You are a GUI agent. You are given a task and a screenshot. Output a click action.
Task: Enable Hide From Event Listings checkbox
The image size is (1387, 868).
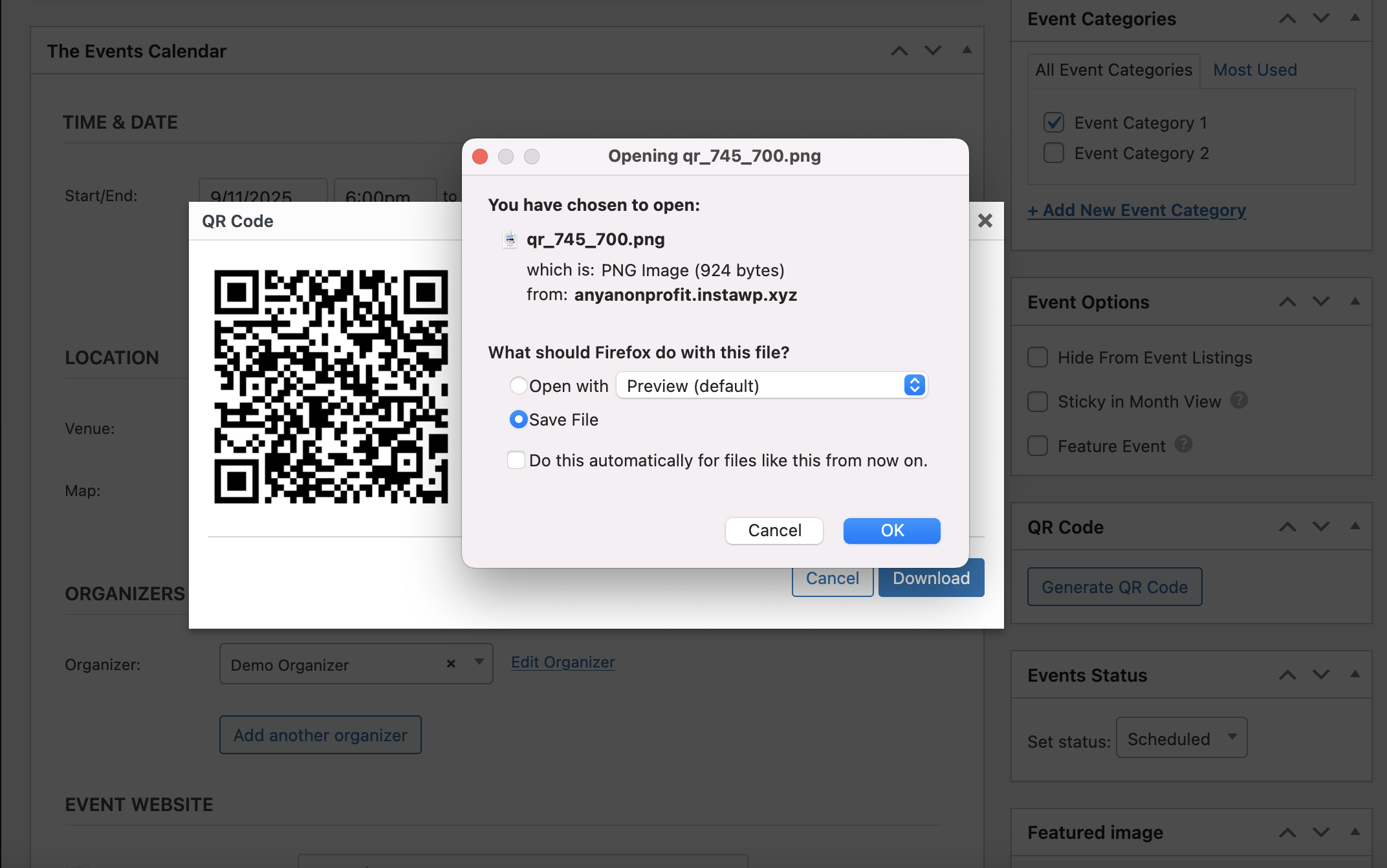(1038, 357)
